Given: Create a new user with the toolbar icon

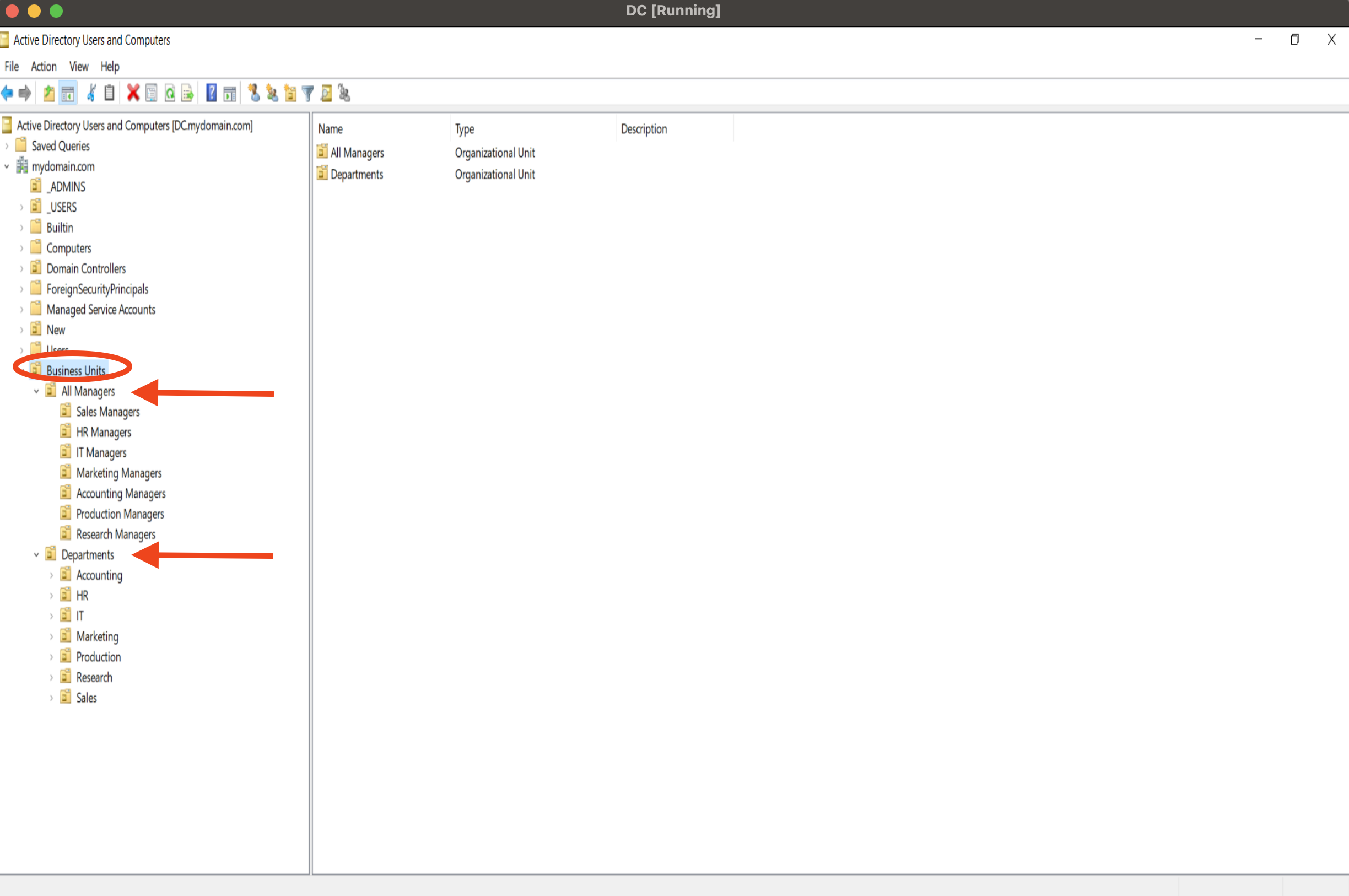Looking at the screenshot, I should [x=253, y=93].
